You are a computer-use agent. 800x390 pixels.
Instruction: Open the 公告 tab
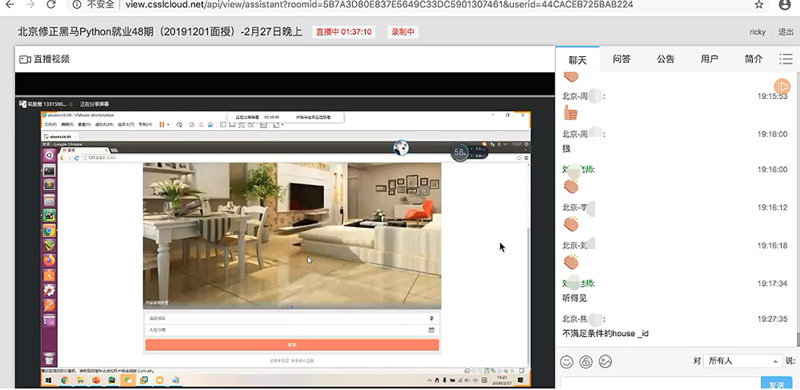pos(665,59)
